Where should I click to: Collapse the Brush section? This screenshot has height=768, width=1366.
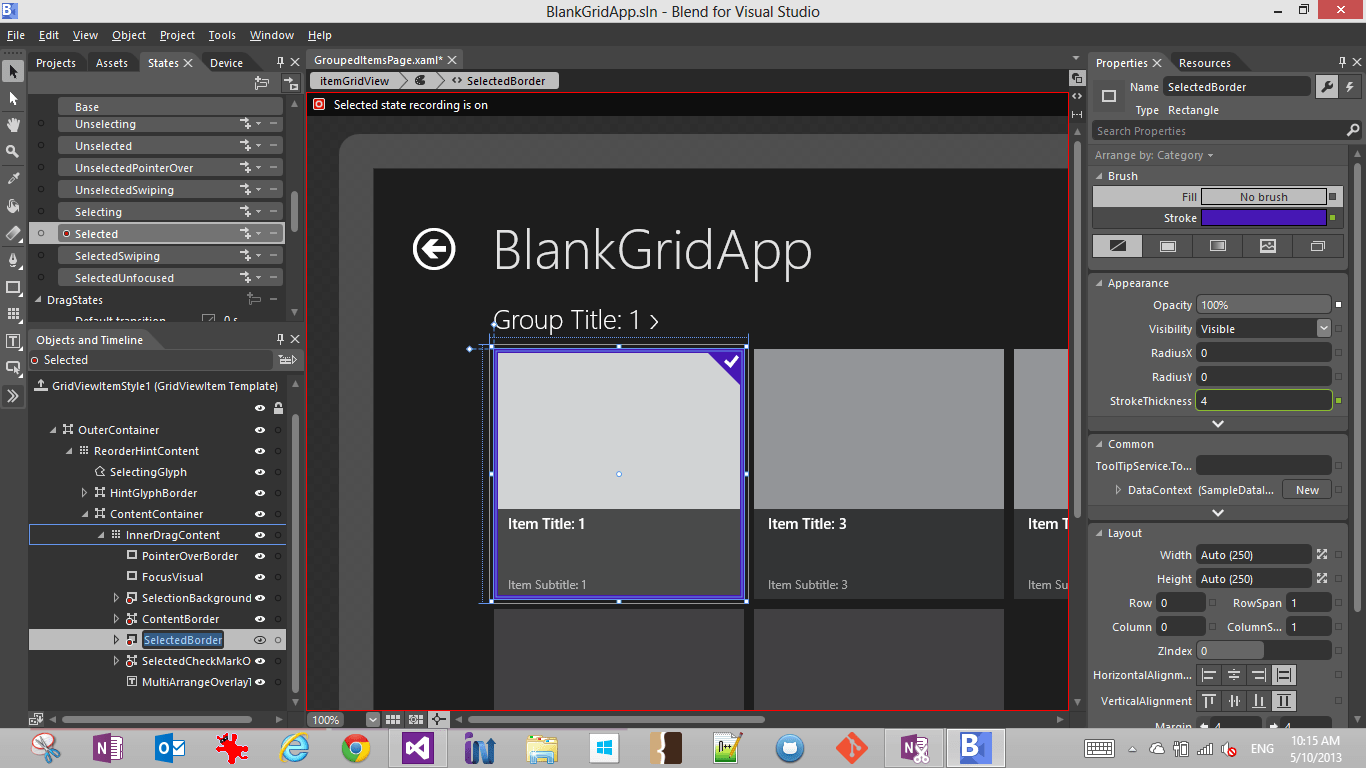tap(1098, 176)
